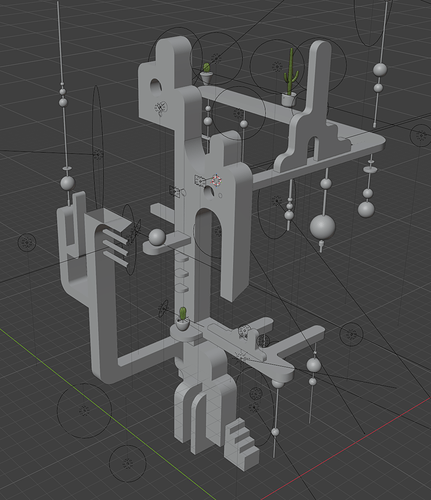
Task: Select the sphere resting on the small ledge
Action: coord(157,237)
